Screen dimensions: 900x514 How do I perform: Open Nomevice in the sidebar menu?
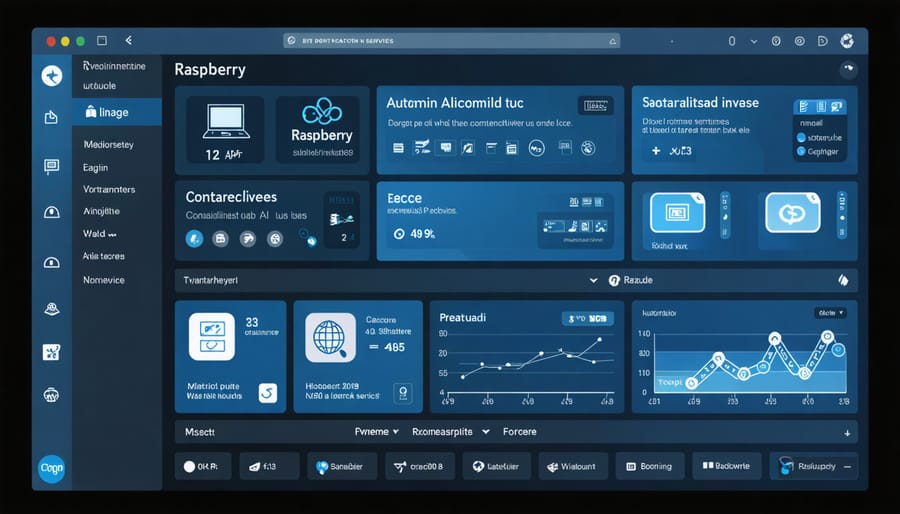click(104, 280)
